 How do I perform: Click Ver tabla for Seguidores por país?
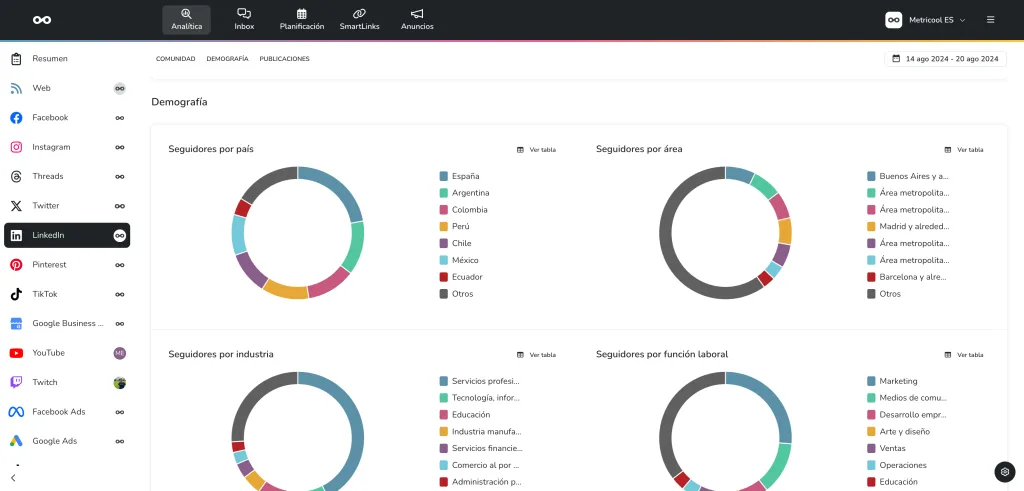tap(536, 149)
